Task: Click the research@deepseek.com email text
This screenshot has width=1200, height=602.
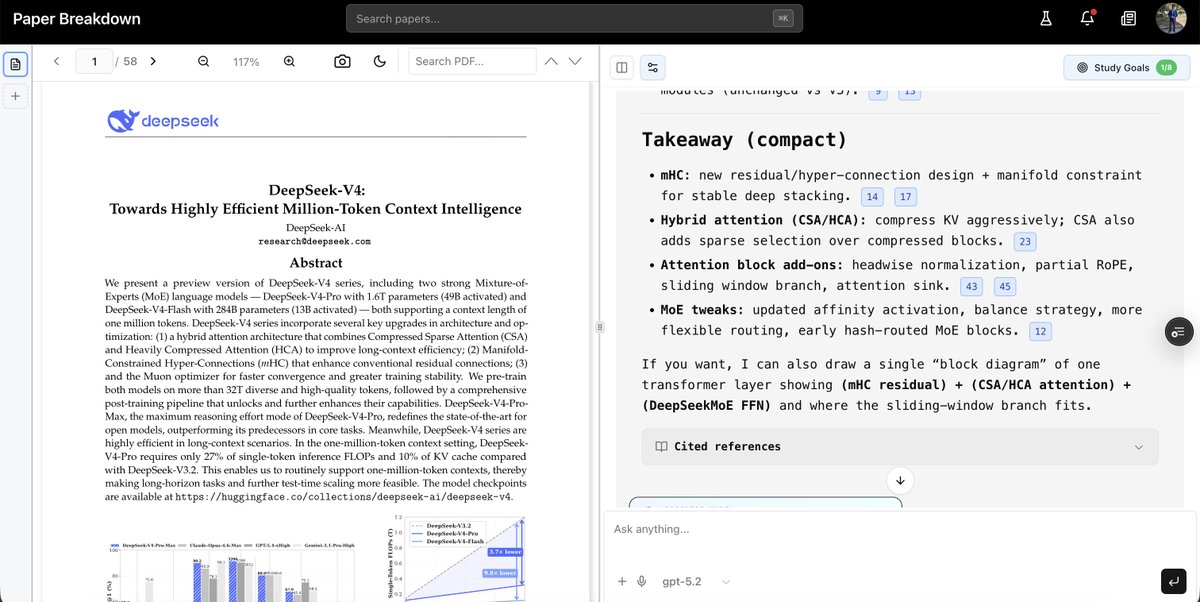Action: tap(315, 241)
